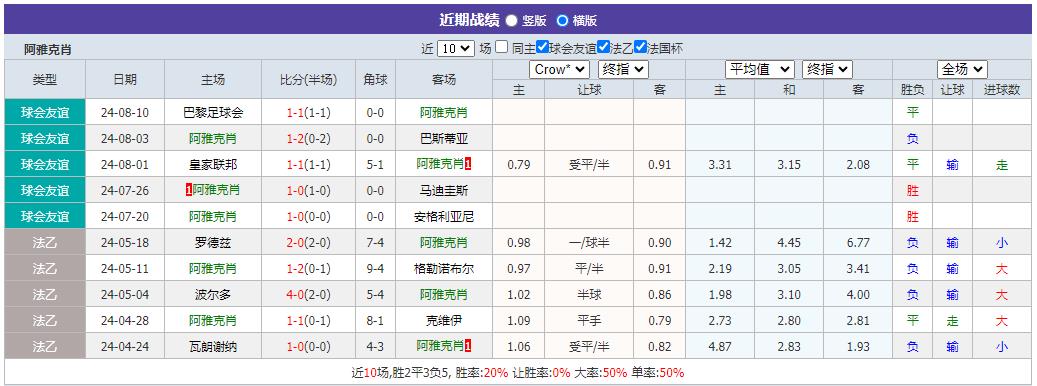The height and width of the screenshot is (386, 1037).
Task: Click the corner count 8-1
Action: [376, 321]
